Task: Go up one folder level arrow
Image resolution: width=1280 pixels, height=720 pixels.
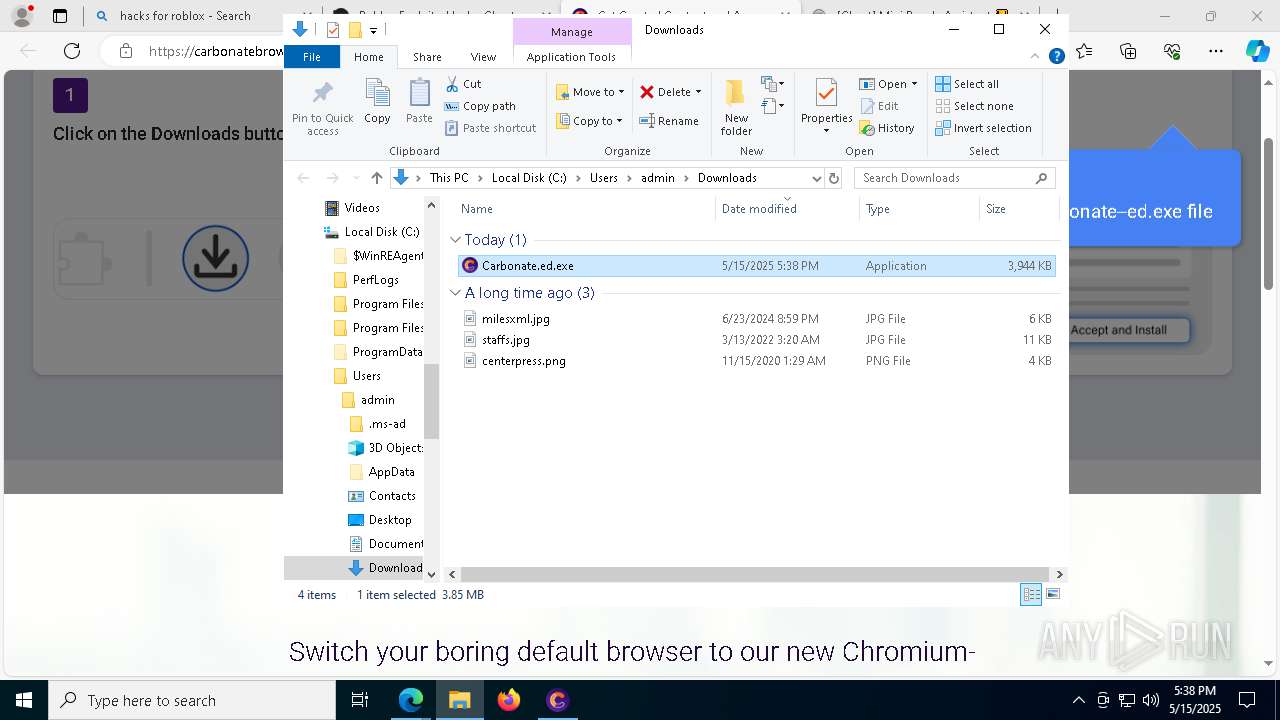Action: [376, 178]
